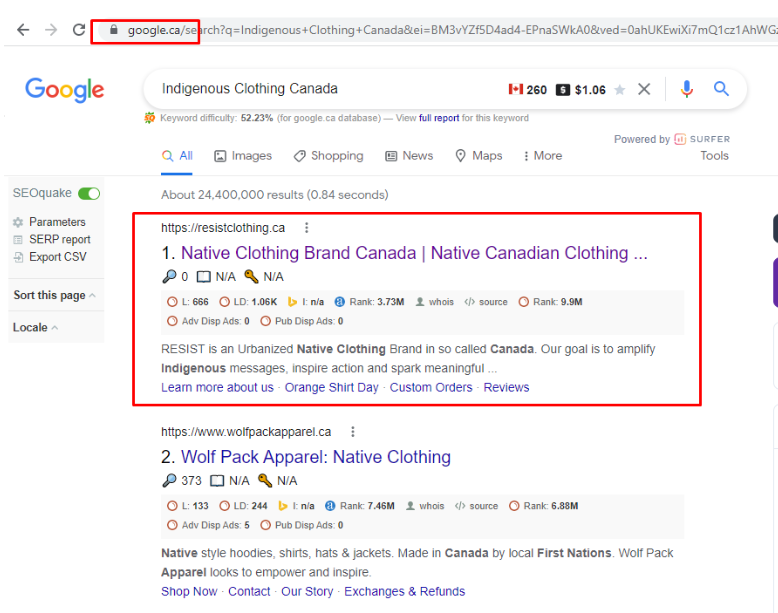Collapse the Locale section

[35, 328]
